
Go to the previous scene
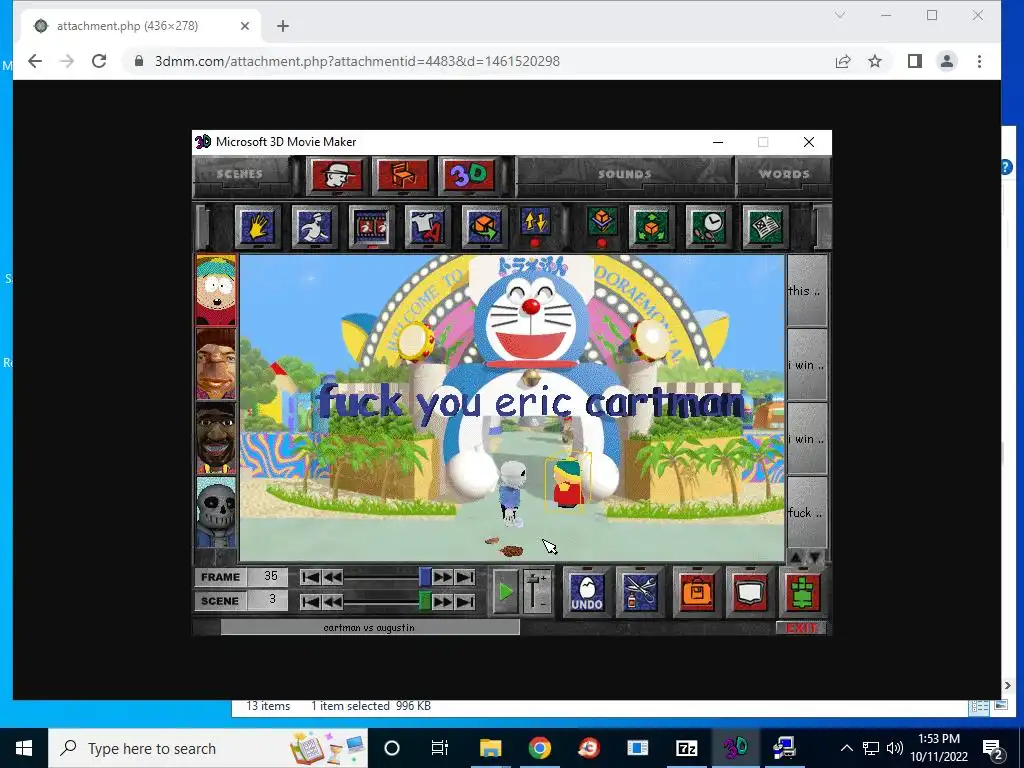coord(332,601)
